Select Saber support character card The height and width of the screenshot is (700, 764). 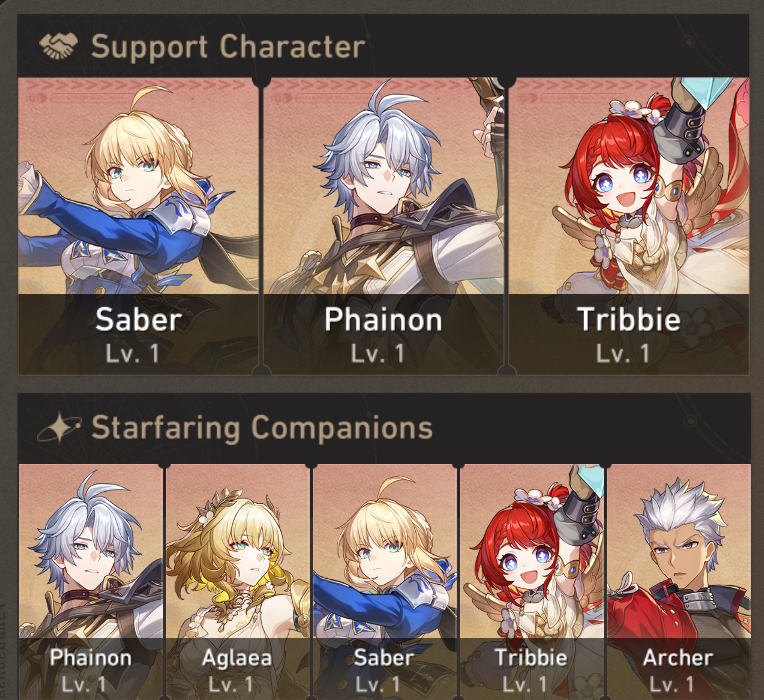tap(138, 226)
